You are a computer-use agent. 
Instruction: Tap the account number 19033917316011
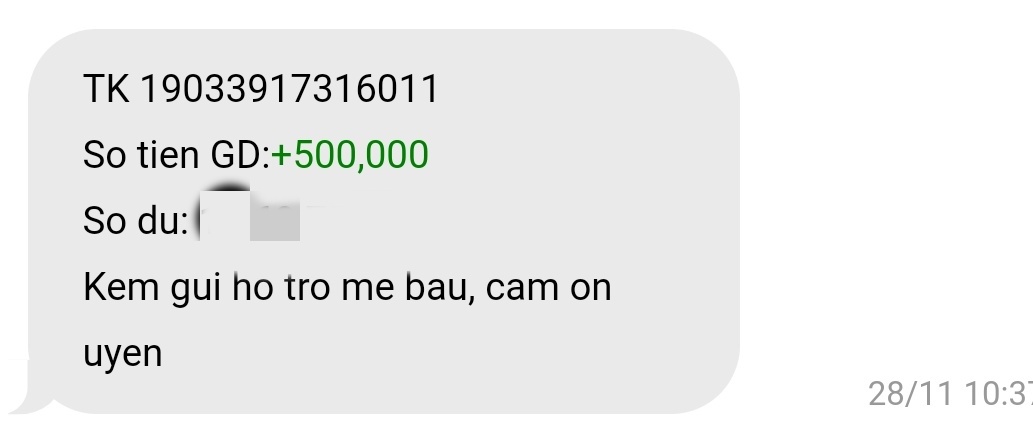tap(289, 89)
